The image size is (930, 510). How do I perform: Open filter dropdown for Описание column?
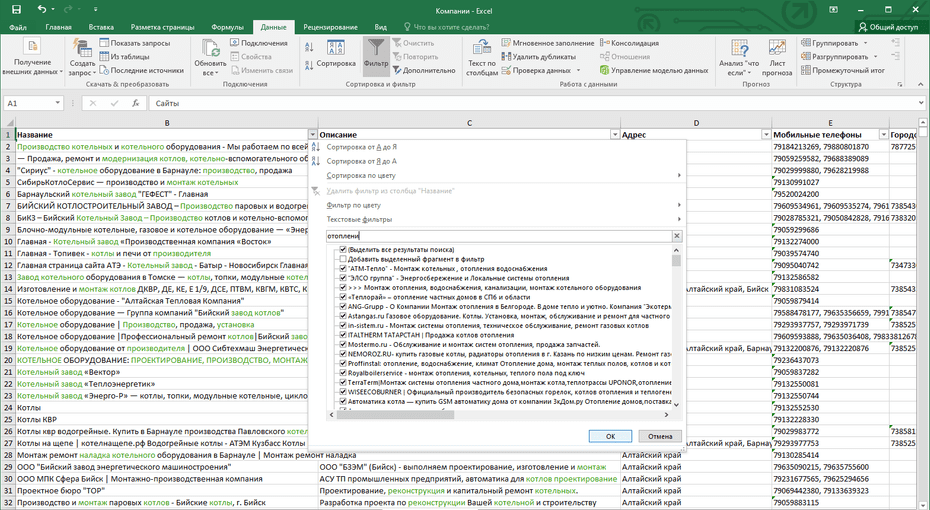[615, 135]
